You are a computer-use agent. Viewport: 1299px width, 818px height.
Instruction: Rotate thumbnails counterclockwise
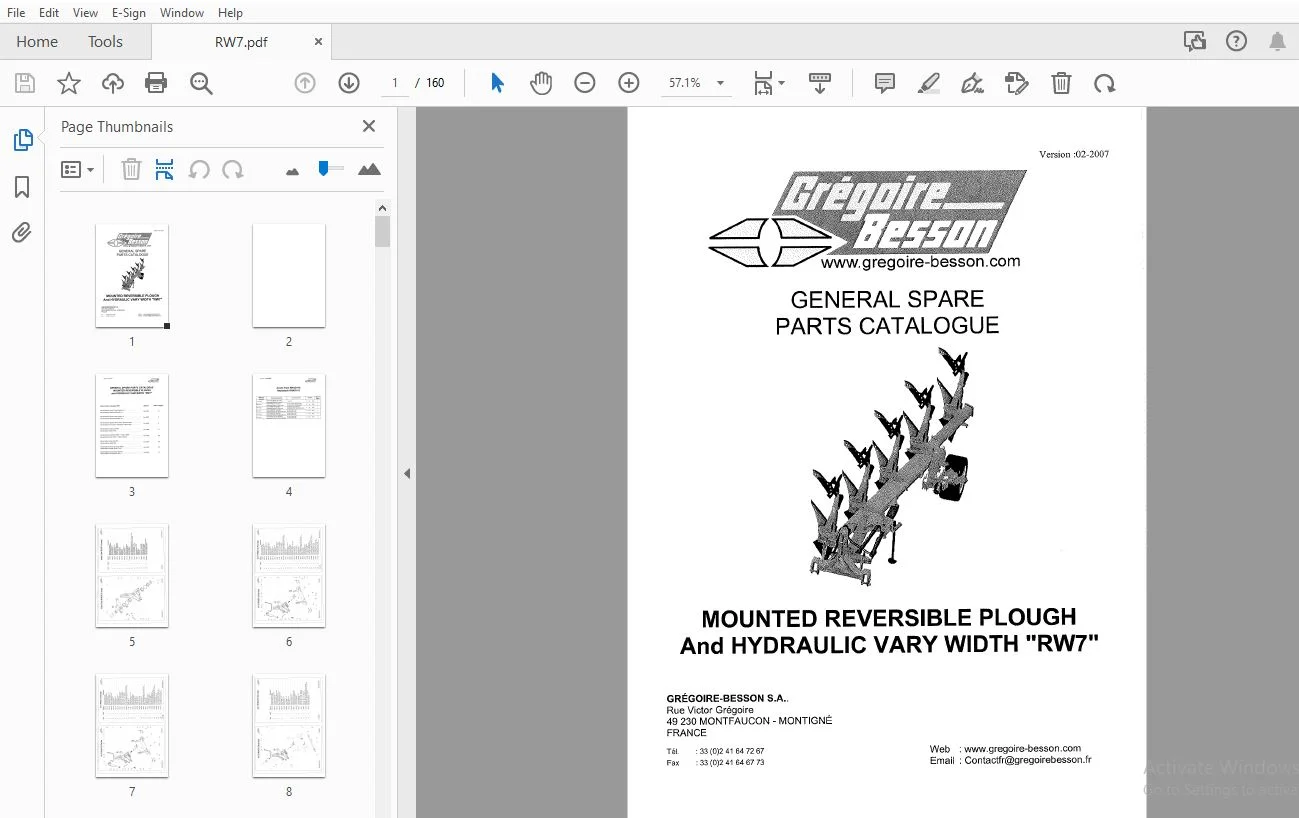(x=199, y=170)
